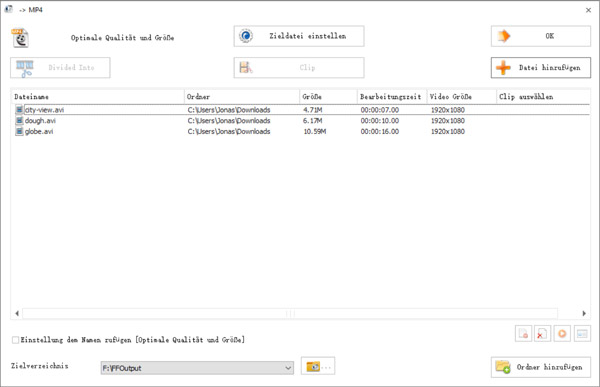Add a file with Datei hinzufügen

click(541, 68)
